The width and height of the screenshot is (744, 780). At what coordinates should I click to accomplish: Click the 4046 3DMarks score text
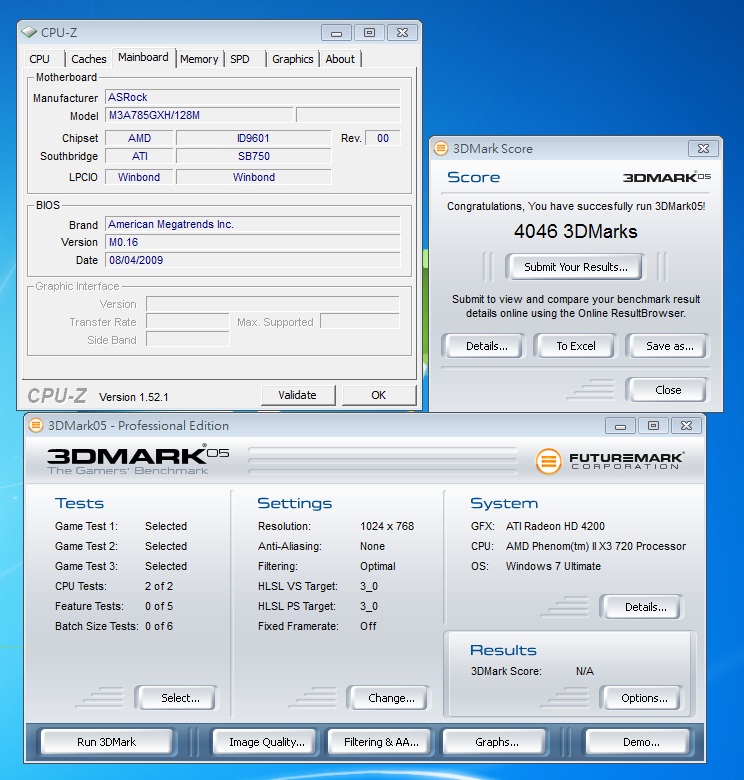pos(575,231)
